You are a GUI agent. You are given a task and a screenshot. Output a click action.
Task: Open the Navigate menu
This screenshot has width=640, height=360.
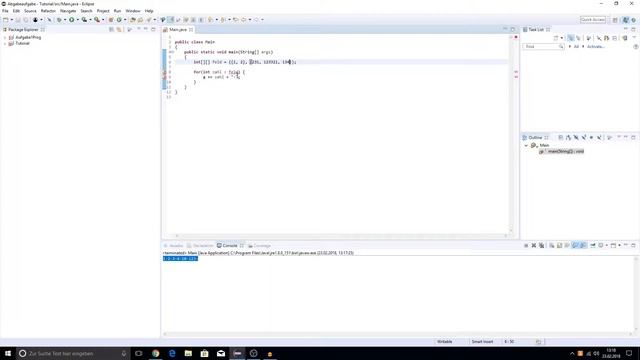click(x=68, y=11)
